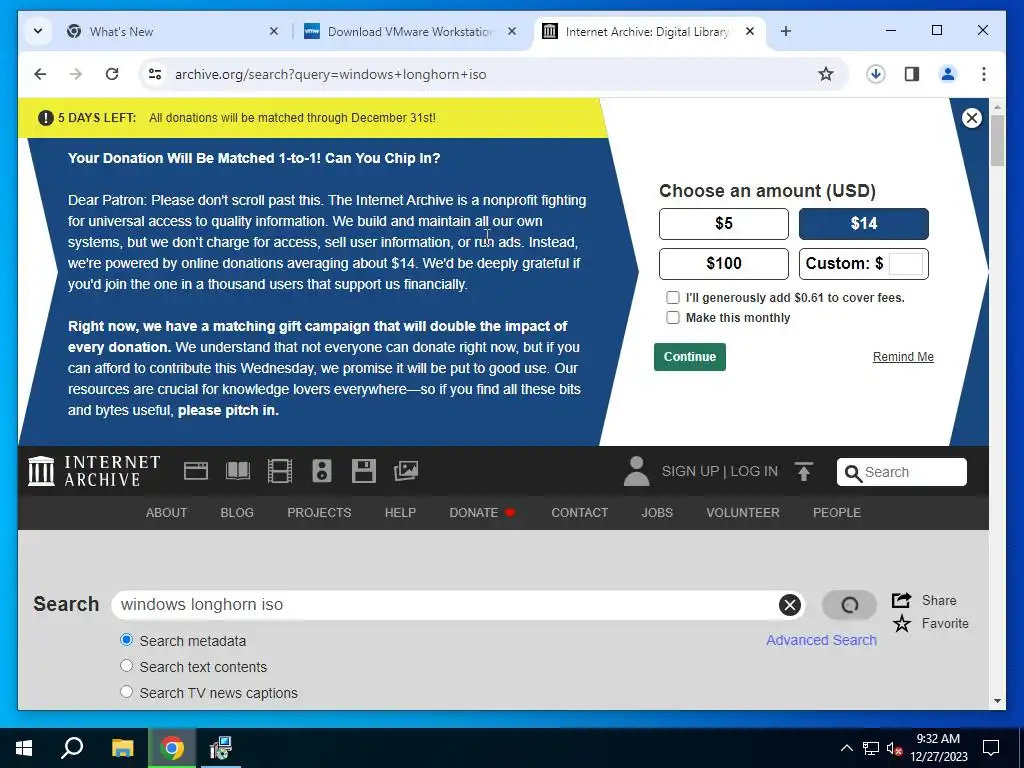Select the Internet Archive: Digital Library tab
1024x768 pixels.
[647, 31]
